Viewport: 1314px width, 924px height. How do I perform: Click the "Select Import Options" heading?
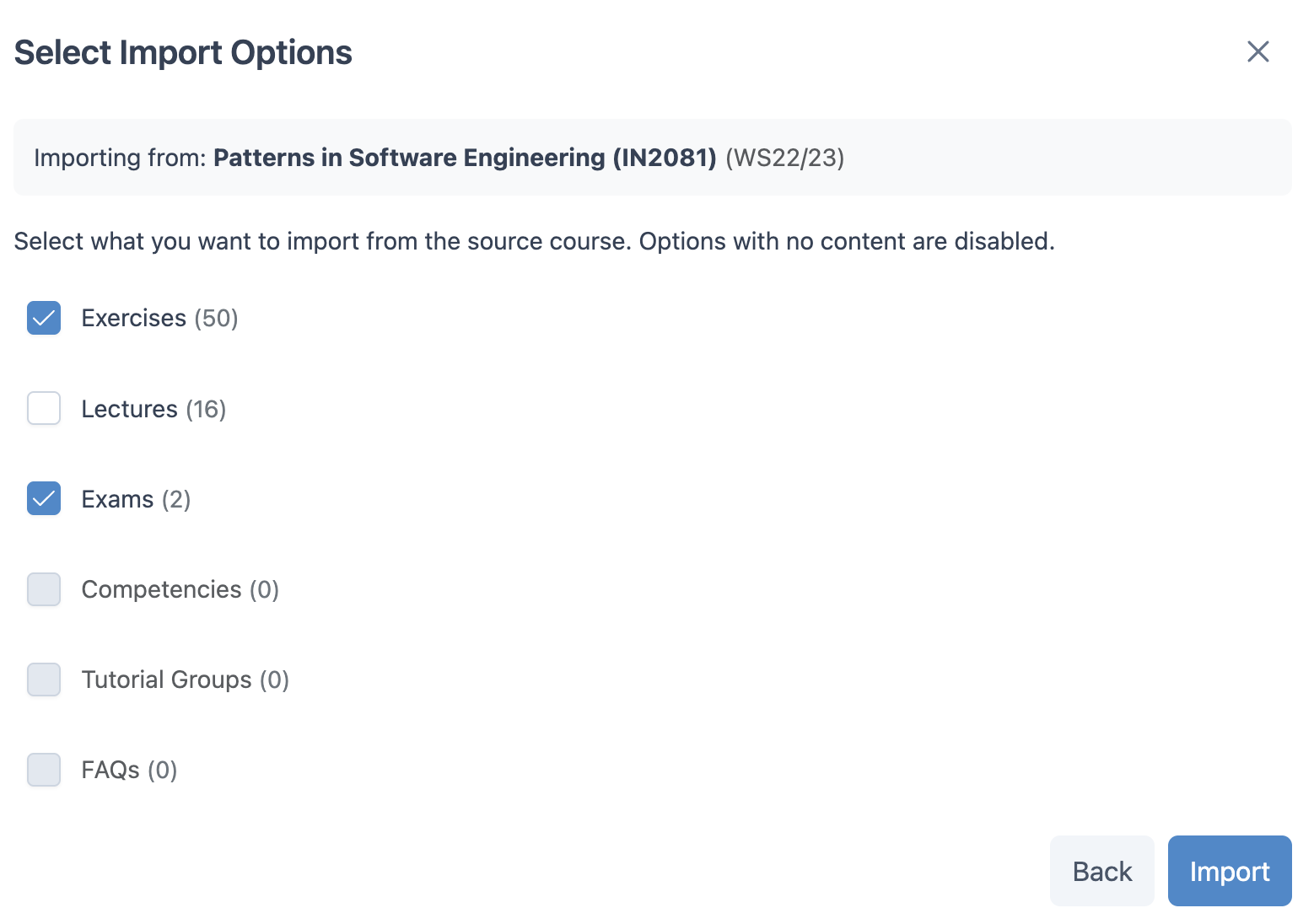coord(183,52)
